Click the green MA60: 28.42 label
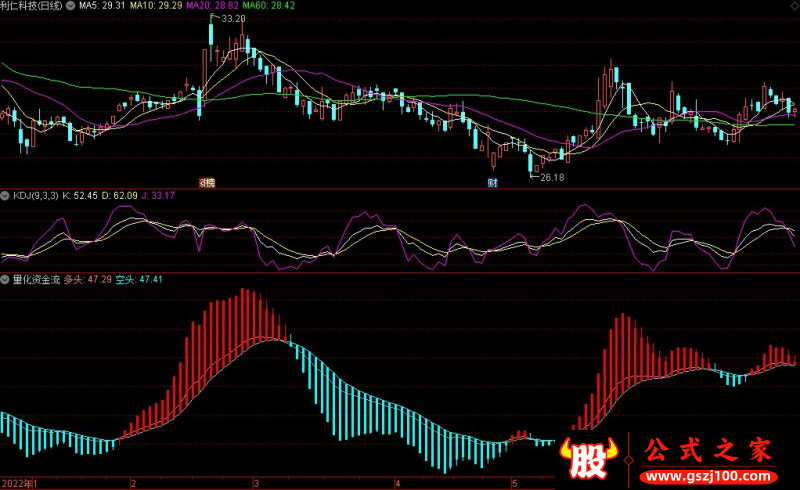Viewport: 800px width, 490px height. 268,6
